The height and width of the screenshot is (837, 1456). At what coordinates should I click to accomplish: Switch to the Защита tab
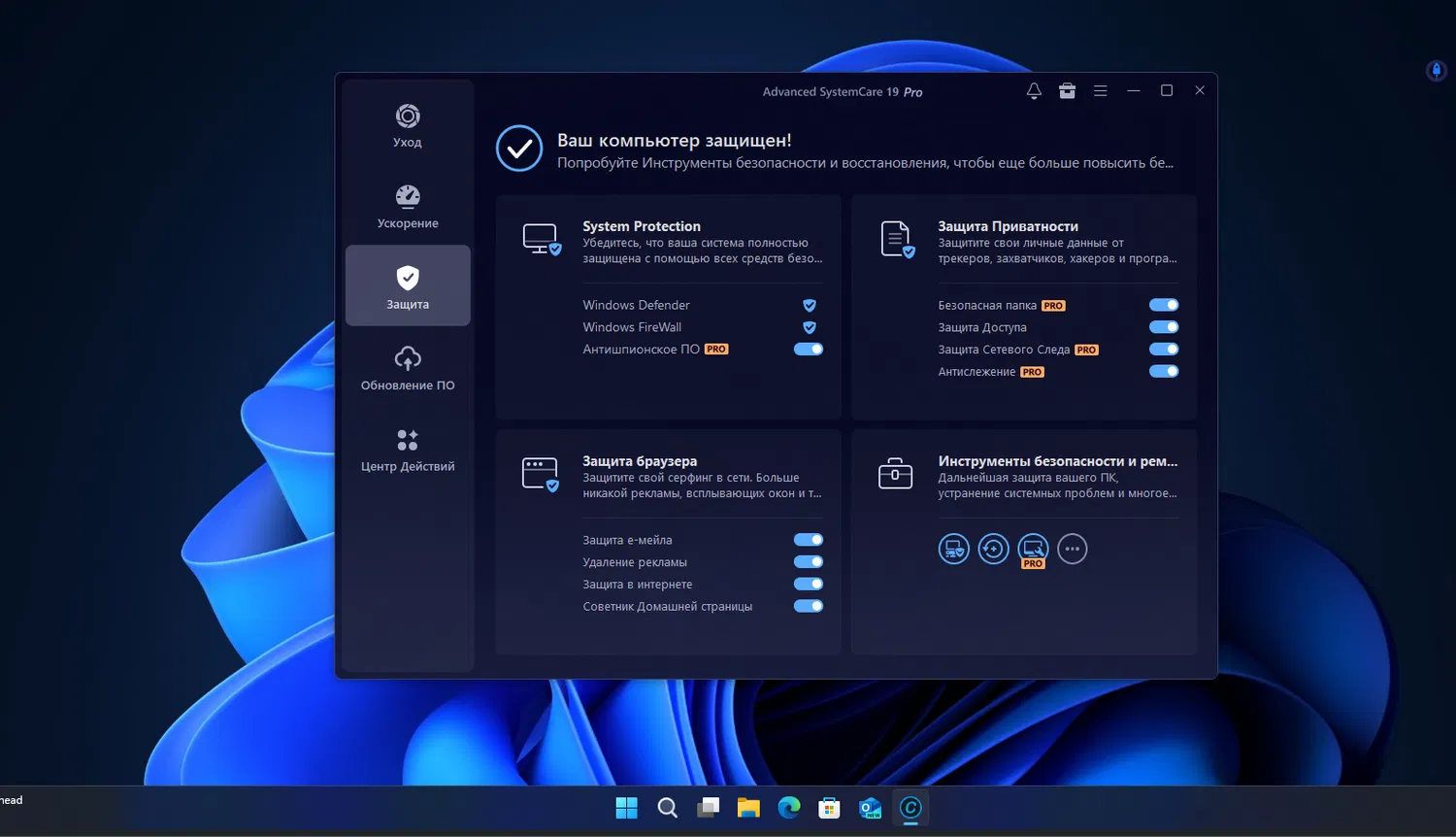point(407,285)
